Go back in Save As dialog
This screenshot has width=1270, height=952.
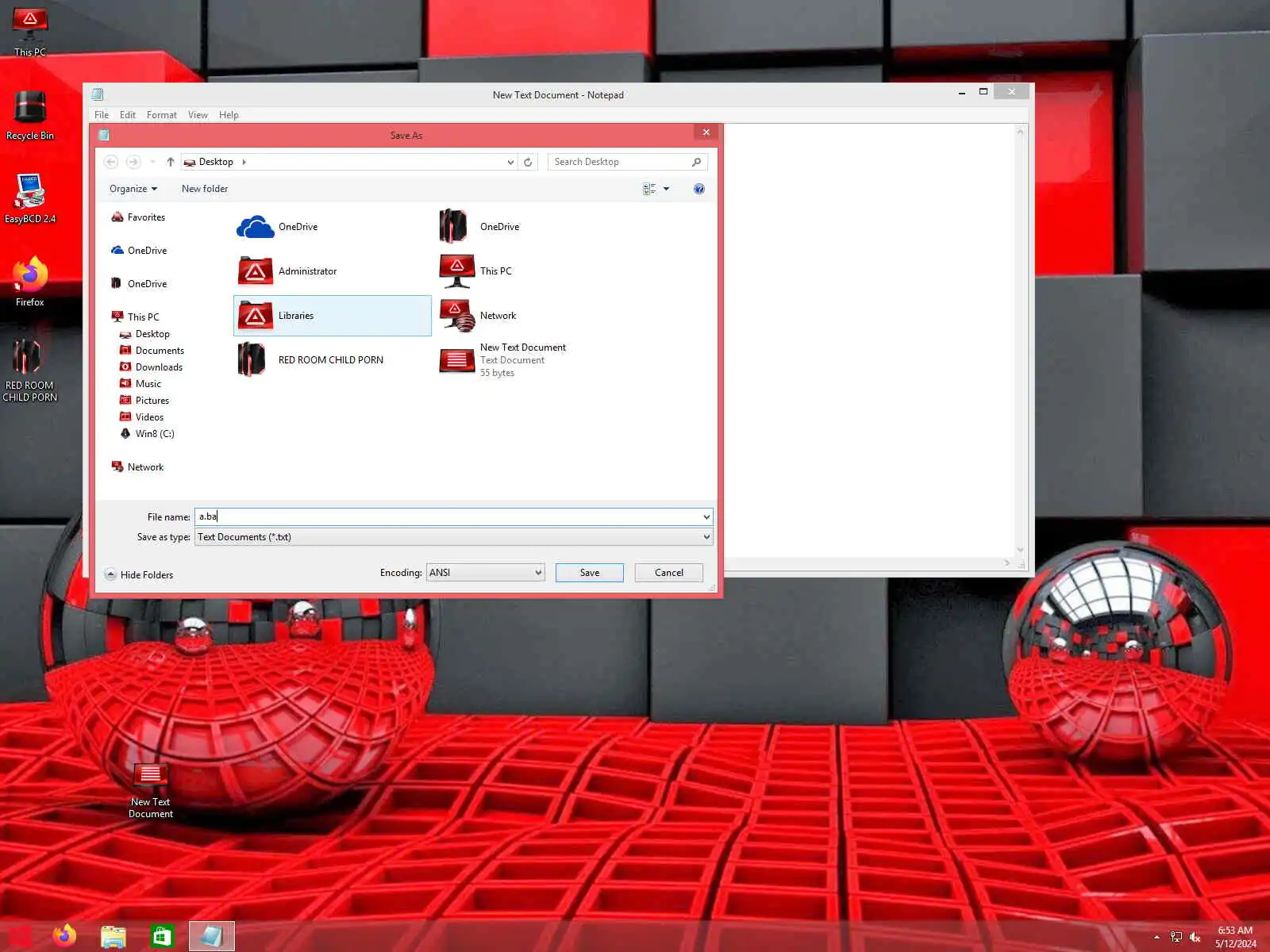pyautogui.click(x=111, y=162)
